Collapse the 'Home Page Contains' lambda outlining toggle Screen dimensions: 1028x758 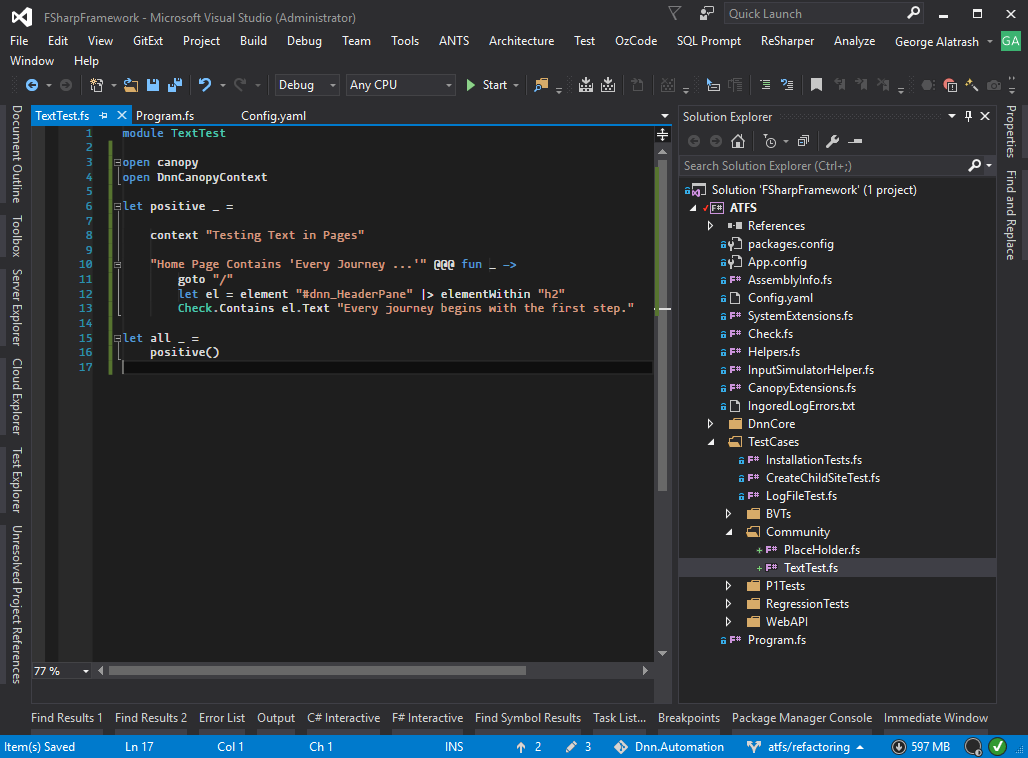117,265
